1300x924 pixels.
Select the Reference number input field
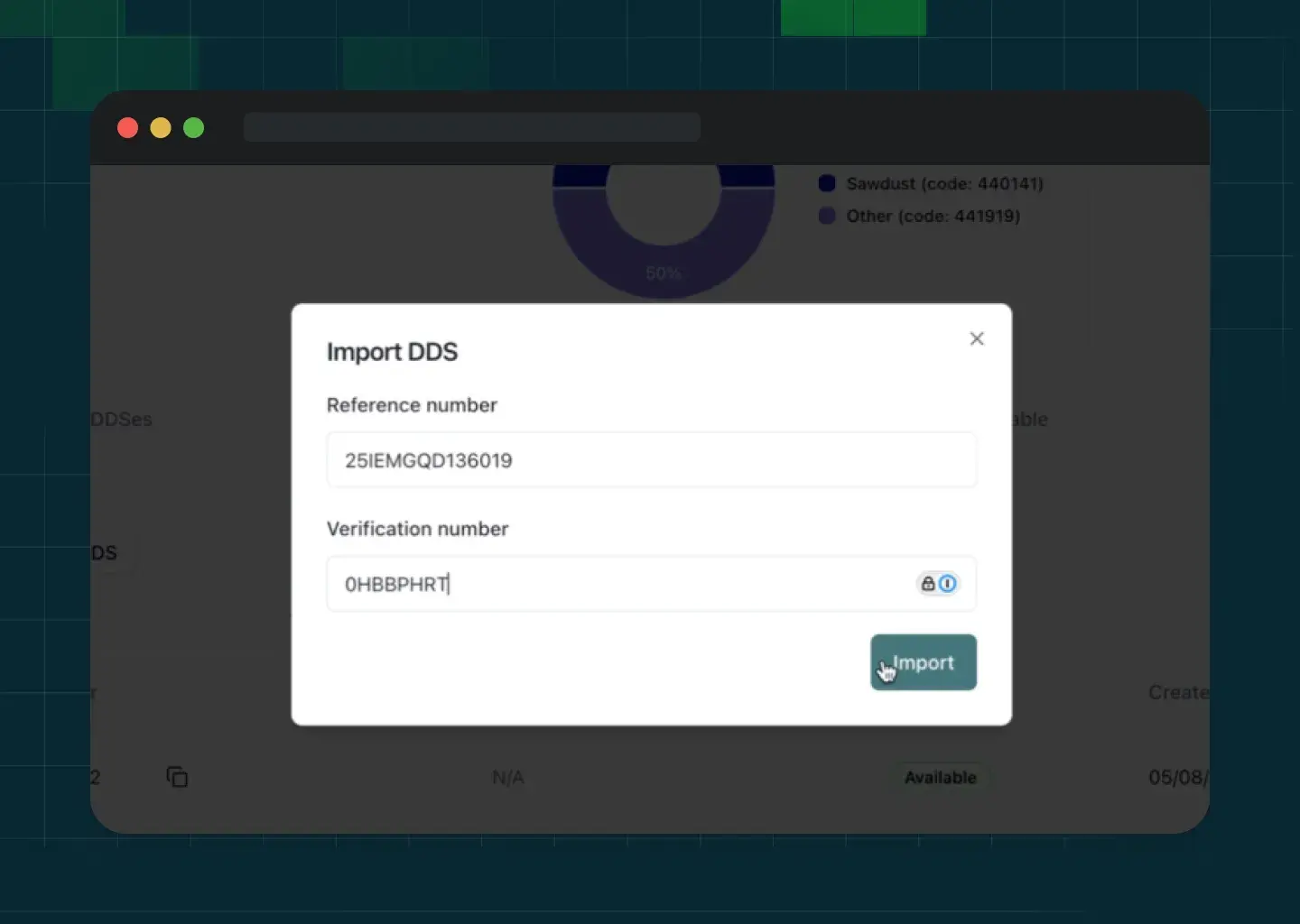coord(651,460)
